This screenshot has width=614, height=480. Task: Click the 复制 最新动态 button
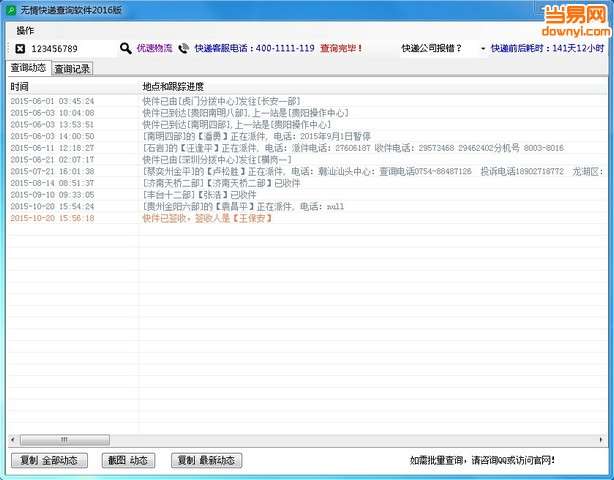(206, 460)
